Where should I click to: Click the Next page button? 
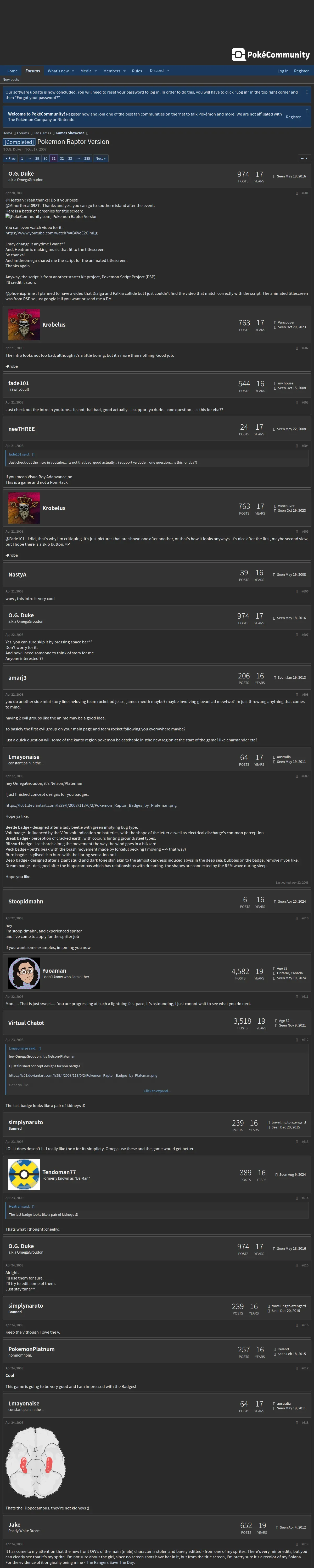(100, 158)
